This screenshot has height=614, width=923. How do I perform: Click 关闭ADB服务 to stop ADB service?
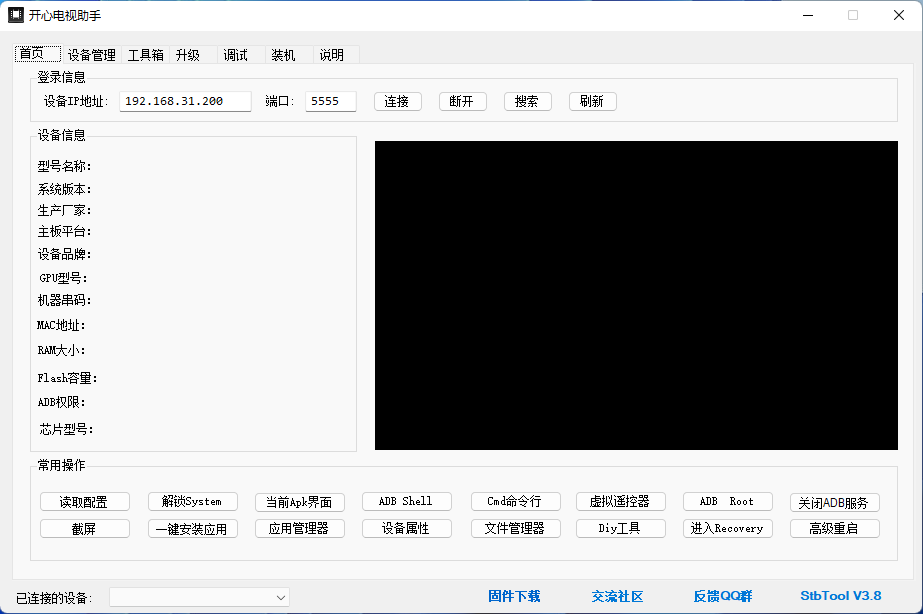[x=835, y=501]
